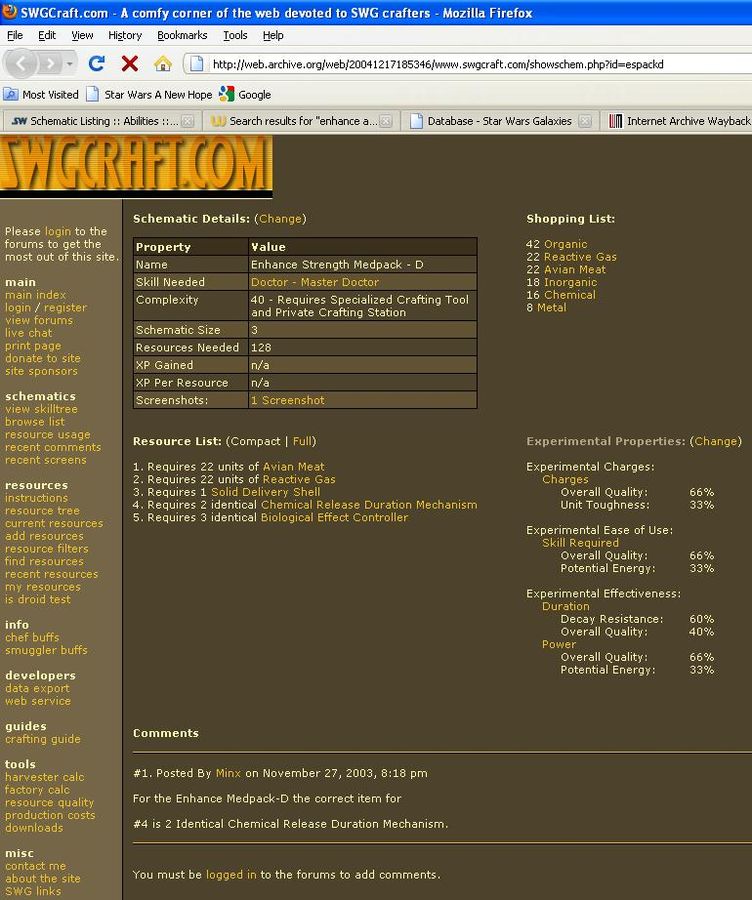
Task: Click the browser Back arrow button
Action: (21, 64)
